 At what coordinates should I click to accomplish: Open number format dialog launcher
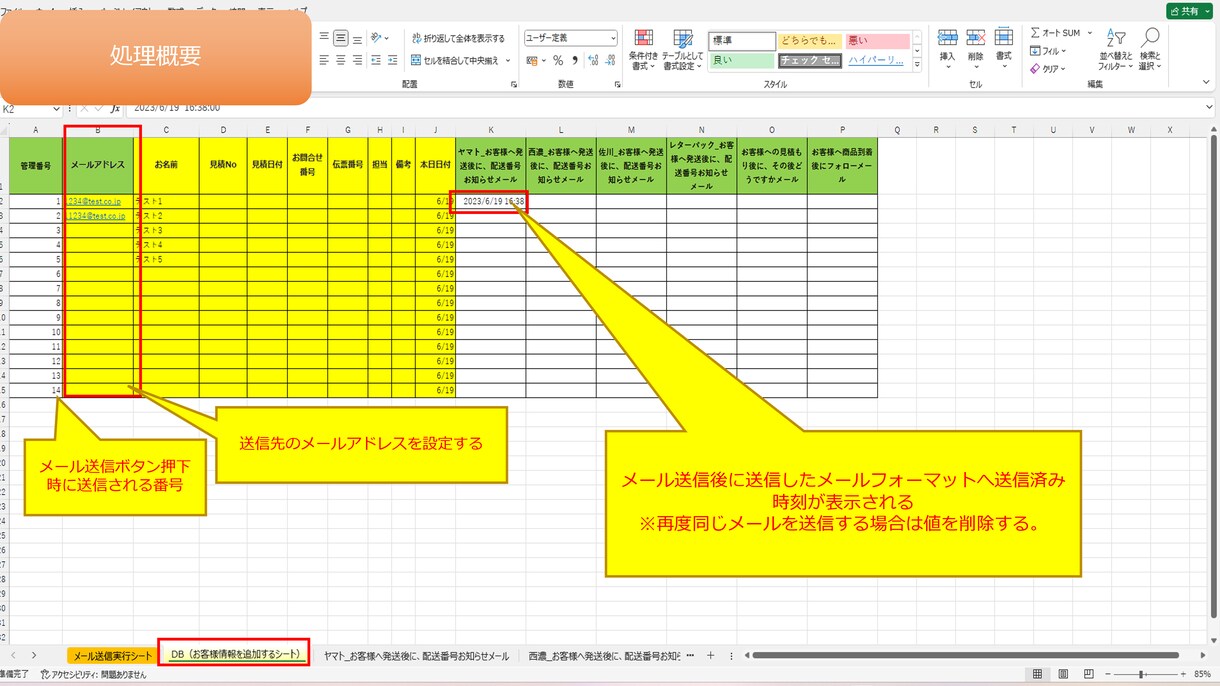pyautogui.click(x=619, y=85)
